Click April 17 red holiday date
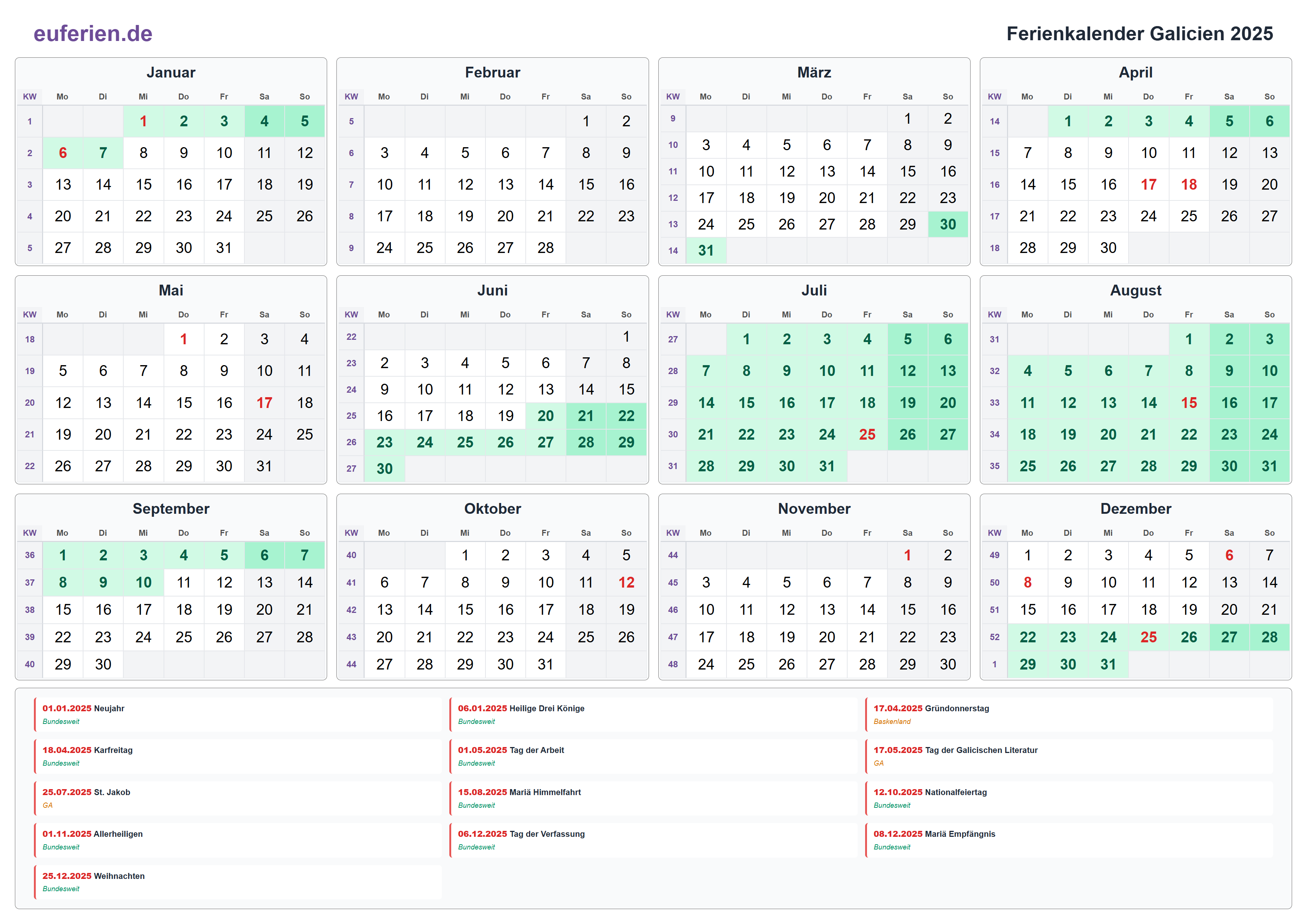 pos(1148,184)
